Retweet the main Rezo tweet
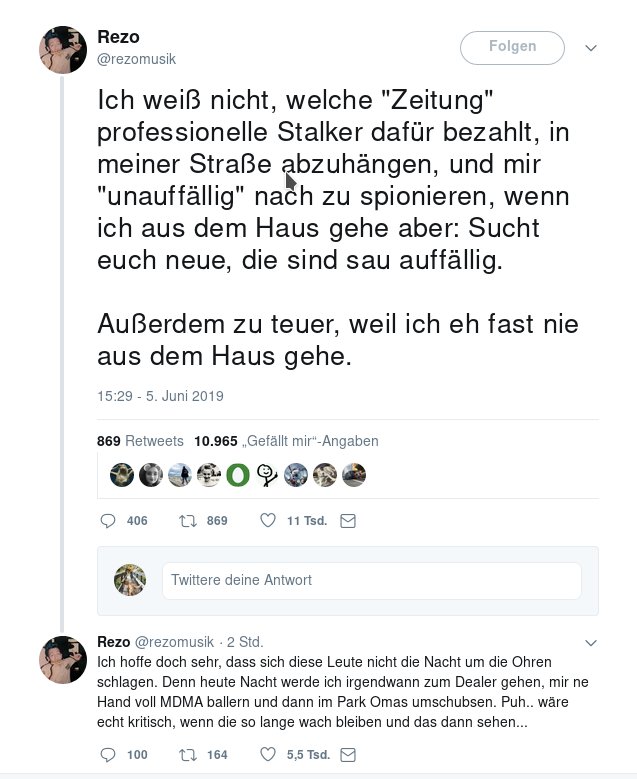 tap(185, 521)
